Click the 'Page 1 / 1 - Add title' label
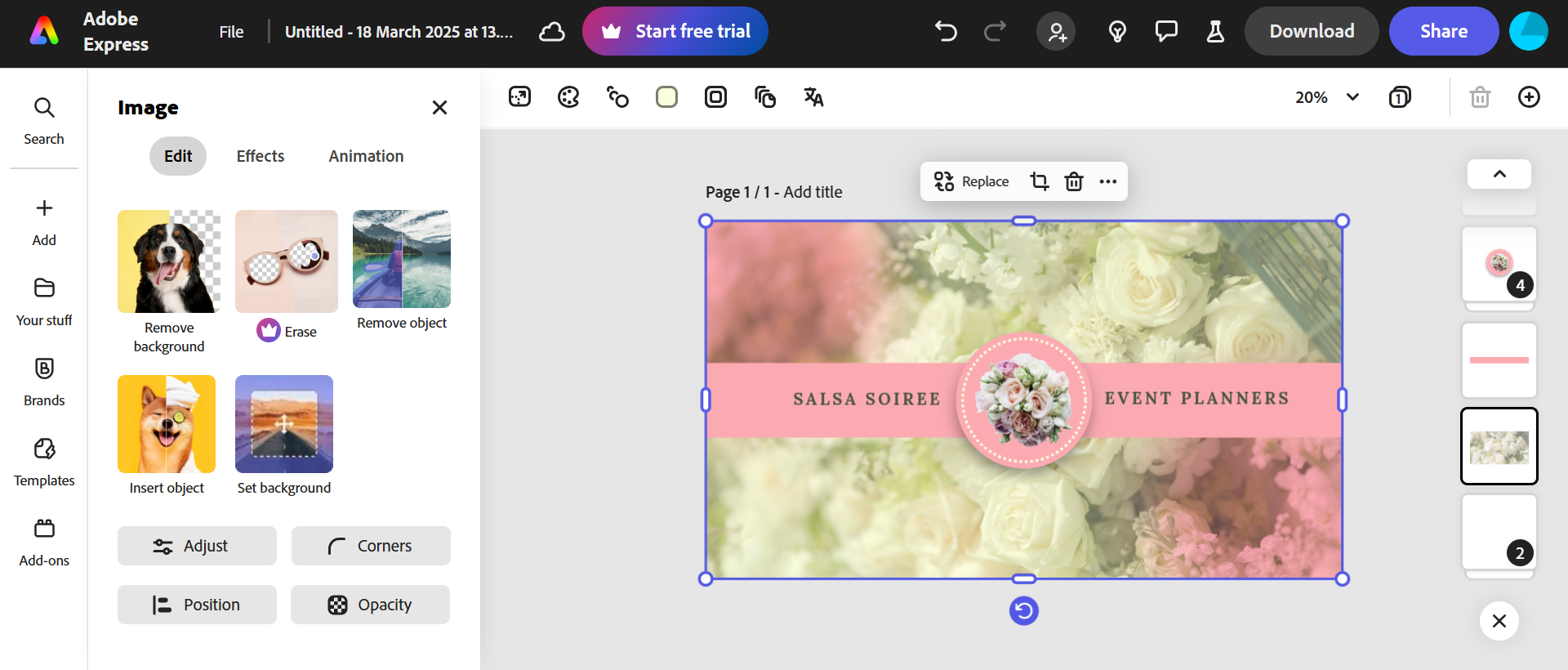This screenshot has width=1568, height=670. (x=773, y=192)
